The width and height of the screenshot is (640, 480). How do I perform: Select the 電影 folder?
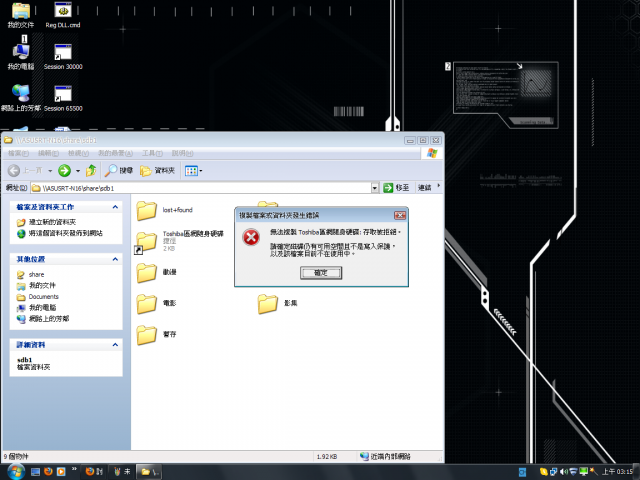coord(147,304)
